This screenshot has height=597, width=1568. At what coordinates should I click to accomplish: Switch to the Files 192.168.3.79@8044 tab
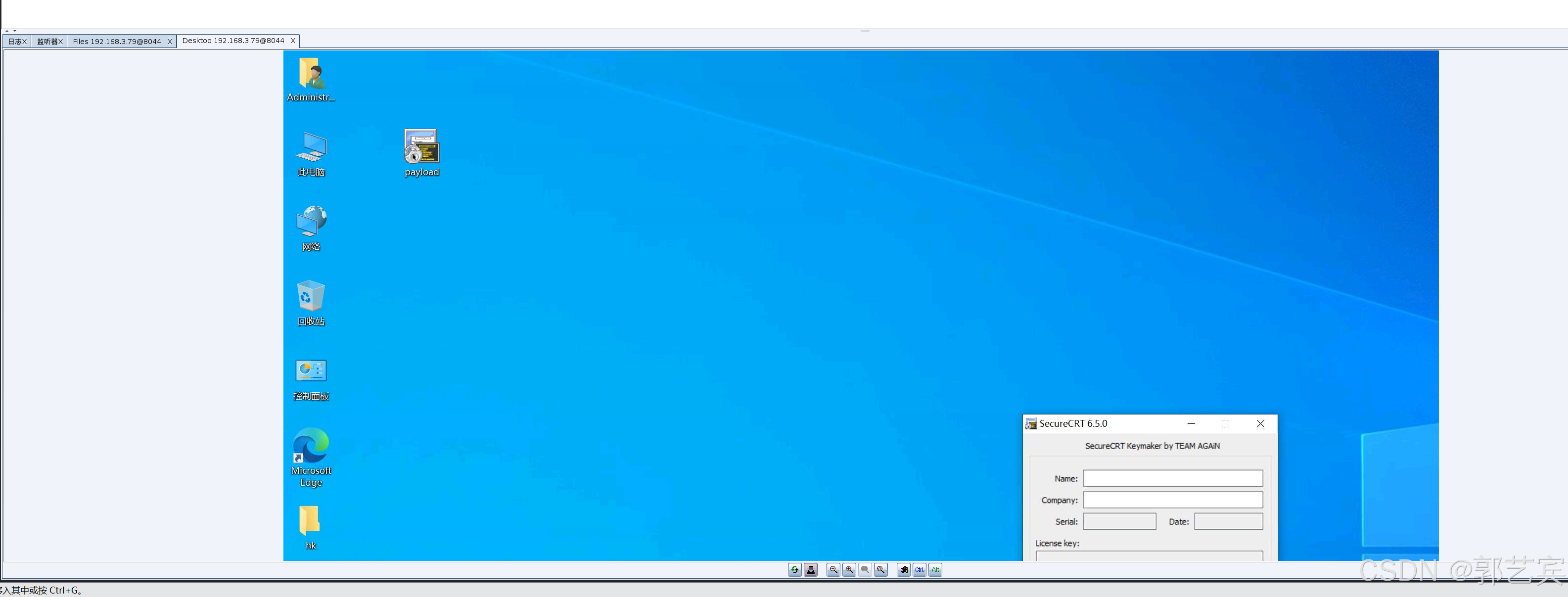[x=117, y=42]
